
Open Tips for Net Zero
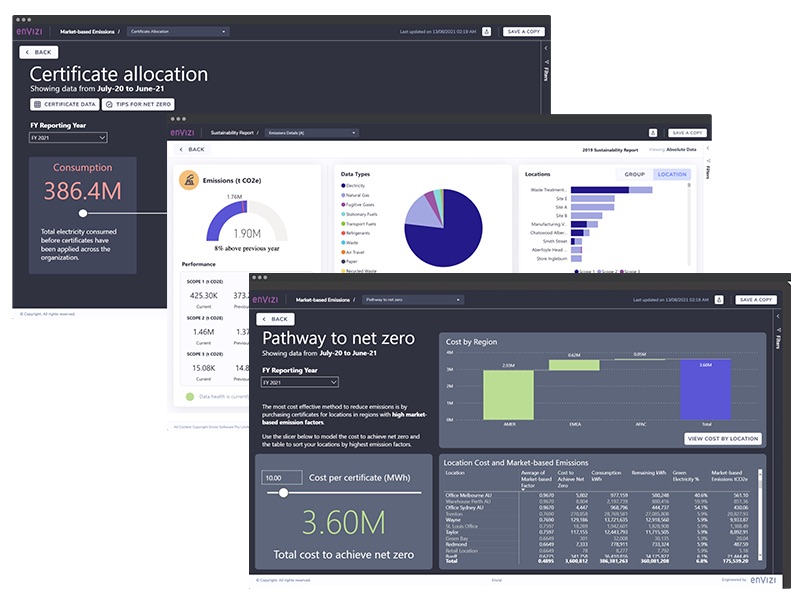click(x=138, y=104)
